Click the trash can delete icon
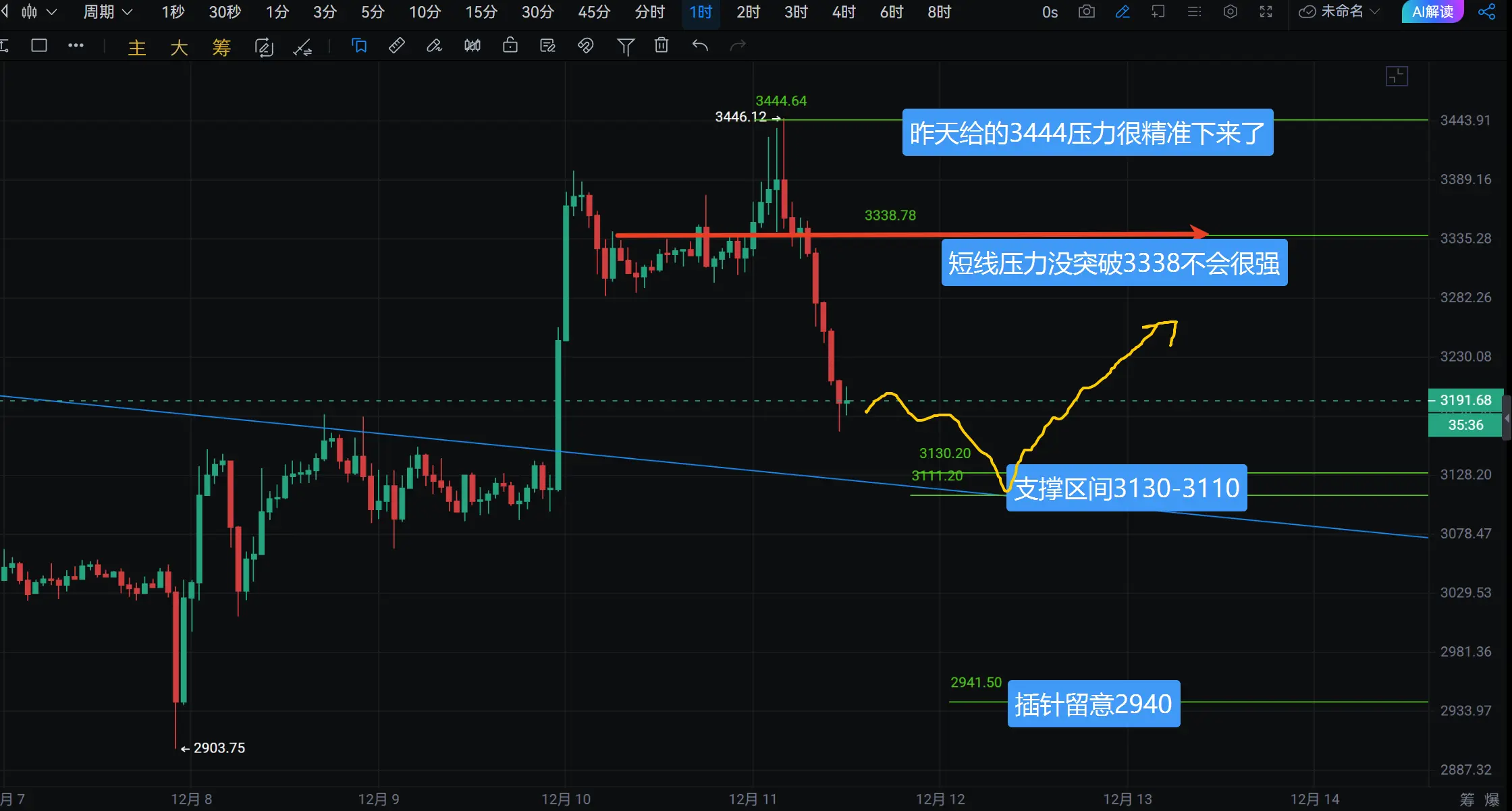This screenshot has height=811, width=1512. [661, 45]
